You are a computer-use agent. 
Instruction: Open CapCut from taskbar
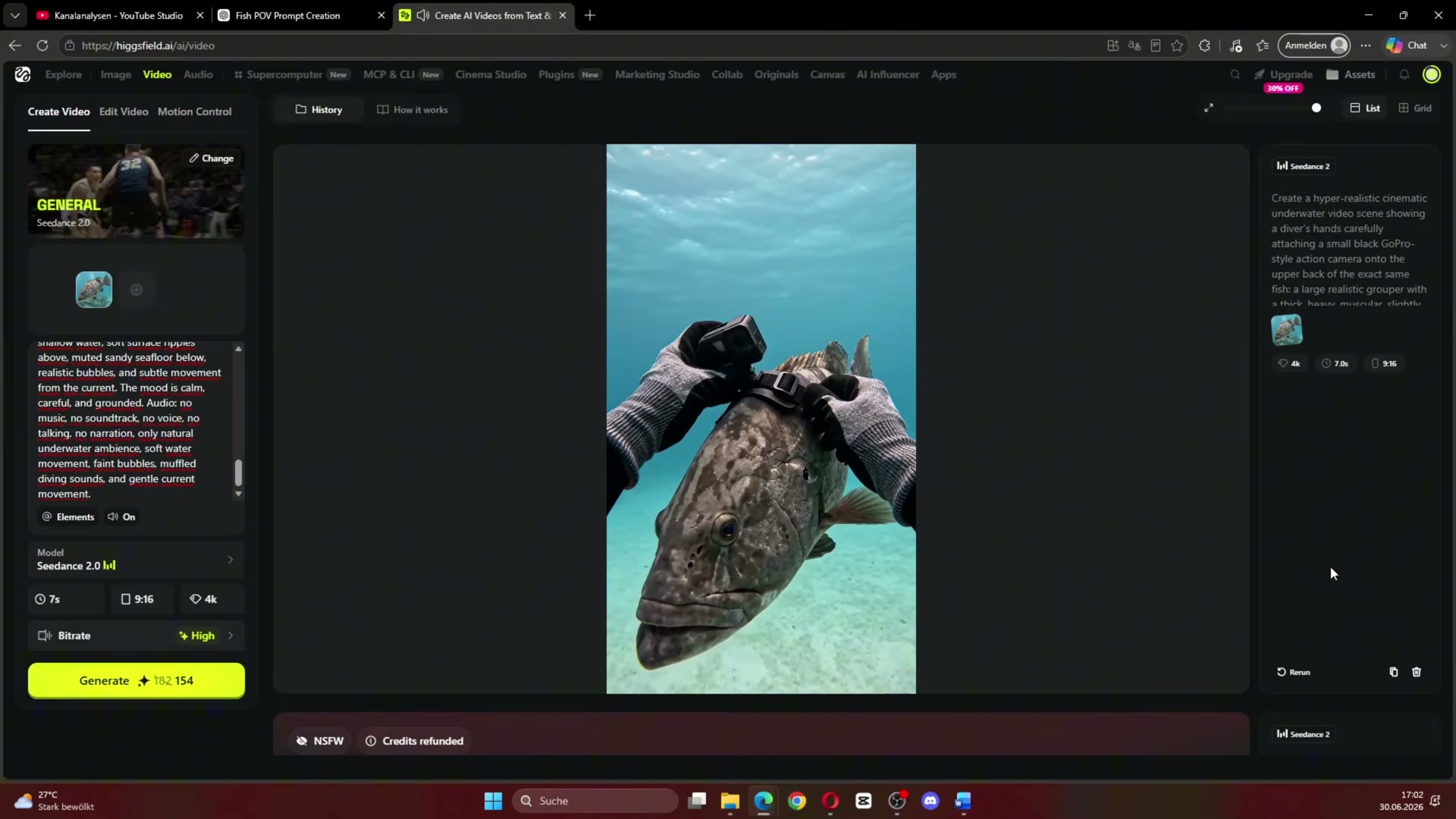tap(864, 801)
